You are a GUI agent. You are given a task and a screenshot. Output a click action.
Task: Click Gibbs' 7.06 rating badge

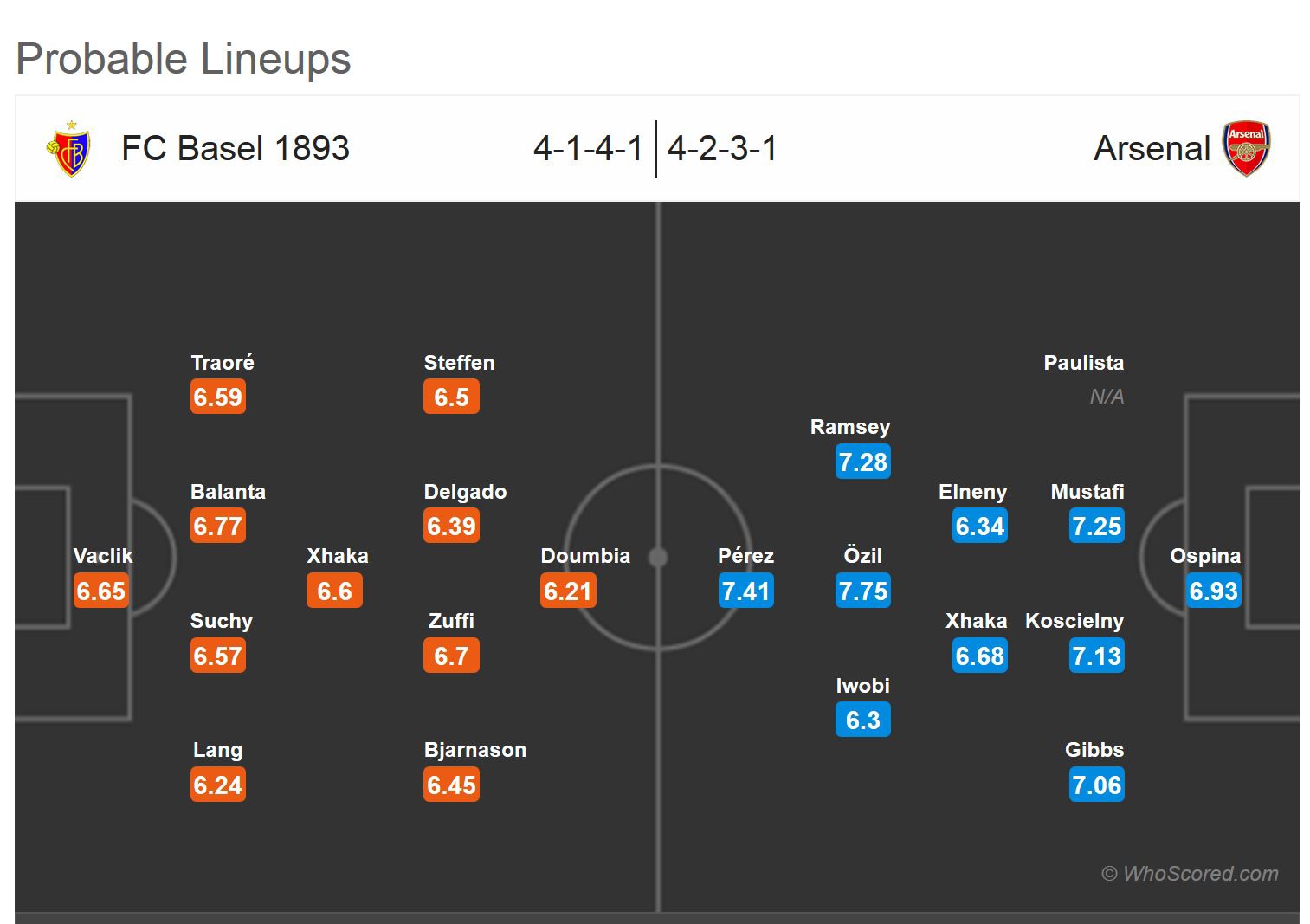(x=1096, y=785)
